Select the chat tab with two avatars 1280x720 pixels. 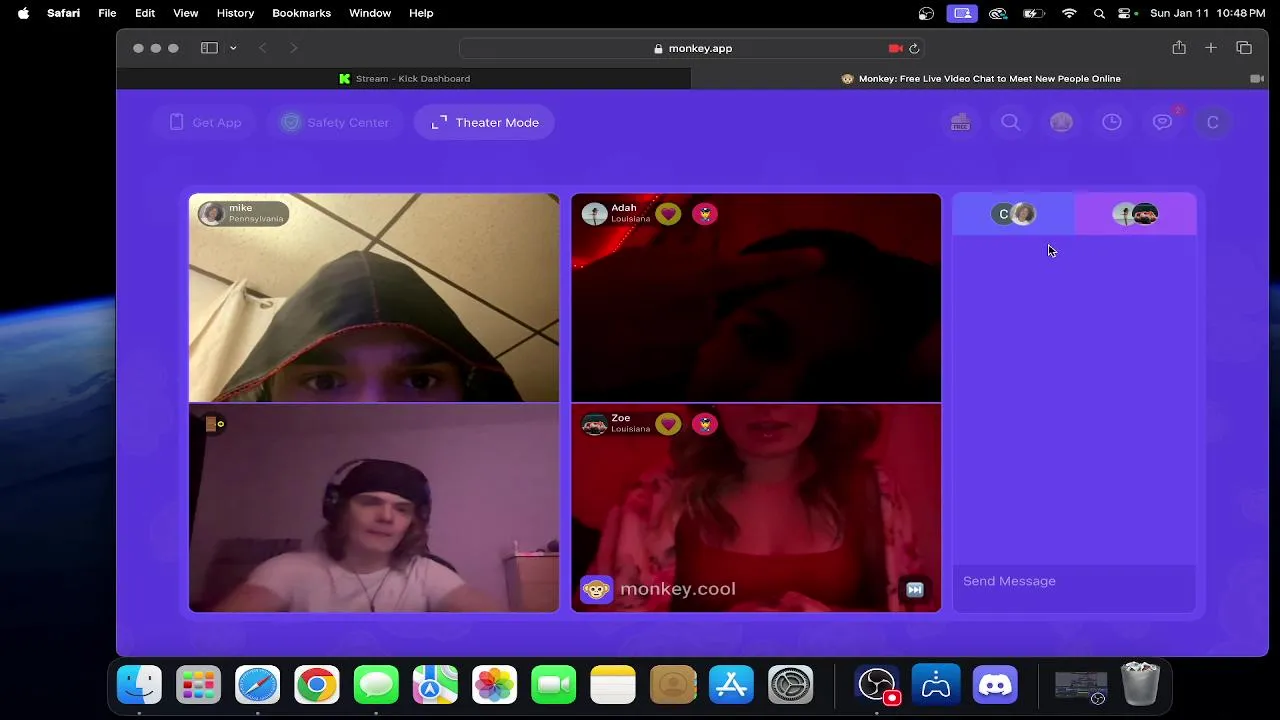point(1135,214)
